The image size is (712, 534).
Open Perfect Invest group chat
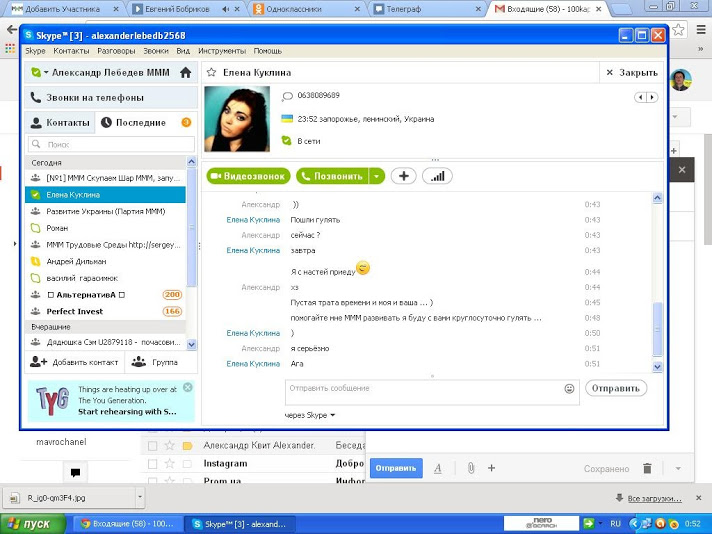click(x=105, y=312)
